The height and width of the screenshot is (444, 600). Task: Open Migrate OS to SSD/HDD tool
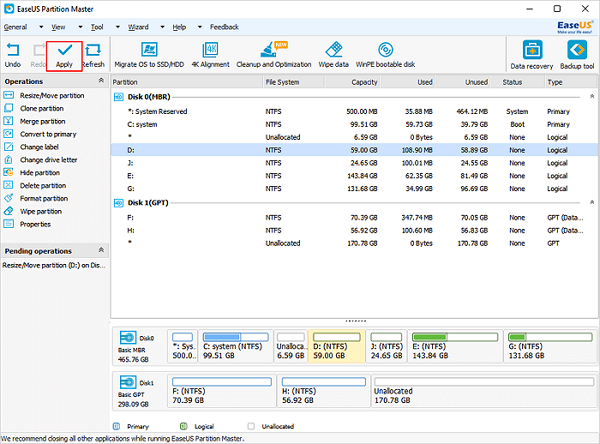(149, 56)
